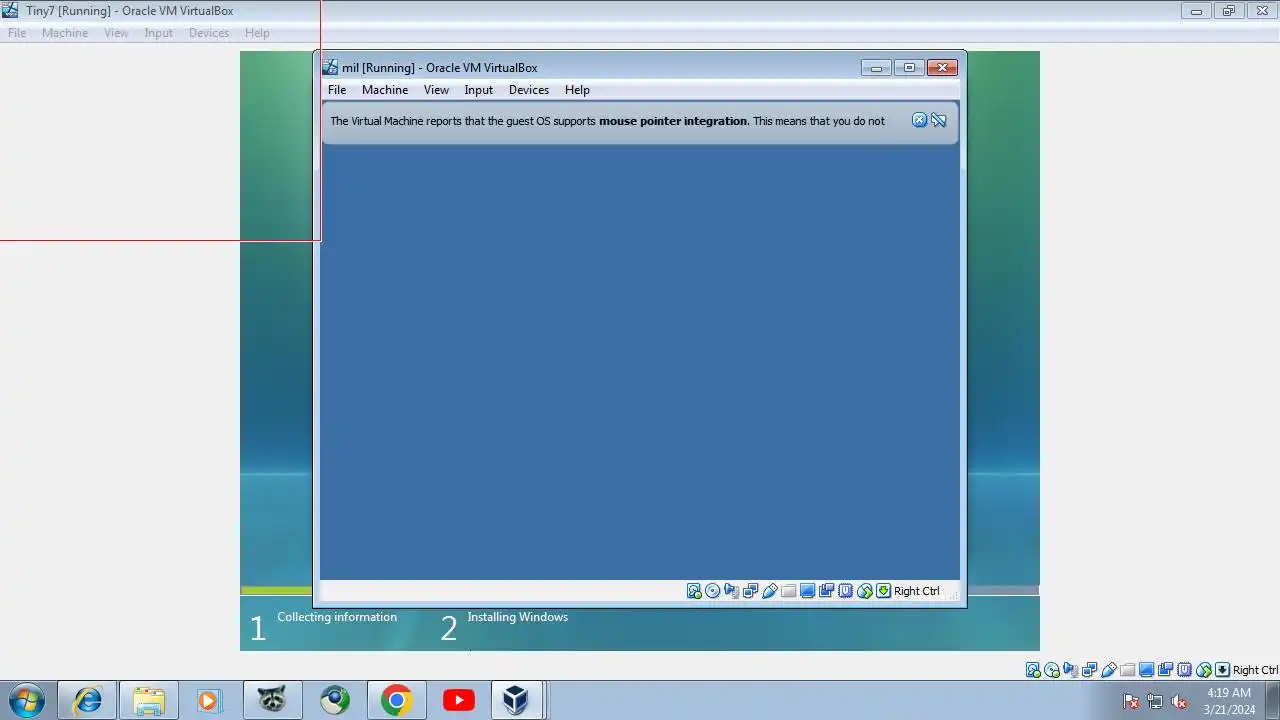Viewport: 1280px width, 720px height.
Task: Restore down the Tiny7 VirtualBox window
Action: 1228,11
